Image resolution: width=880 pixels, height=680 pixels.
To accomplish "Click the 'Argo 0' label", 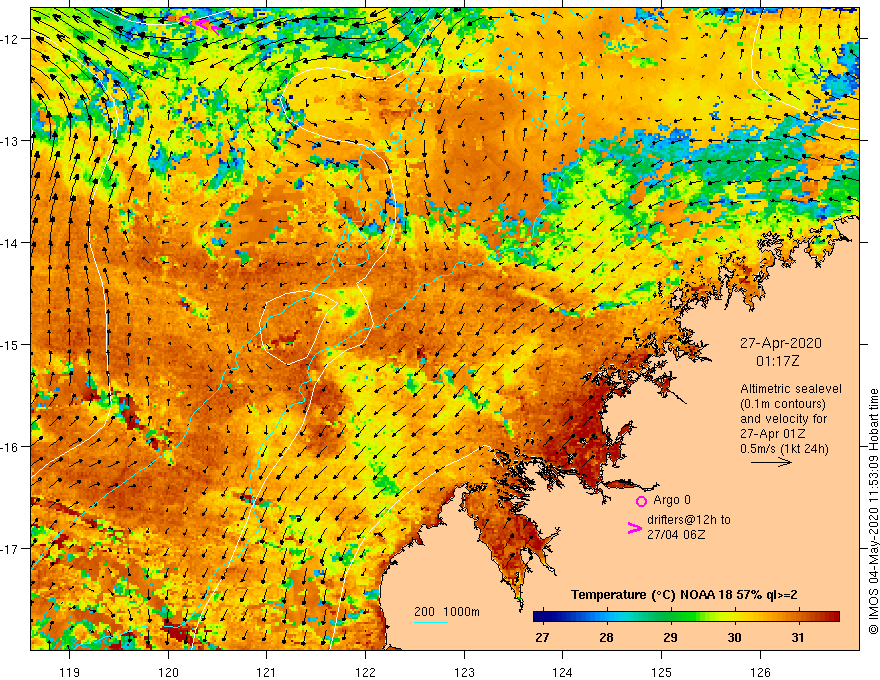I will coord(672,500).
